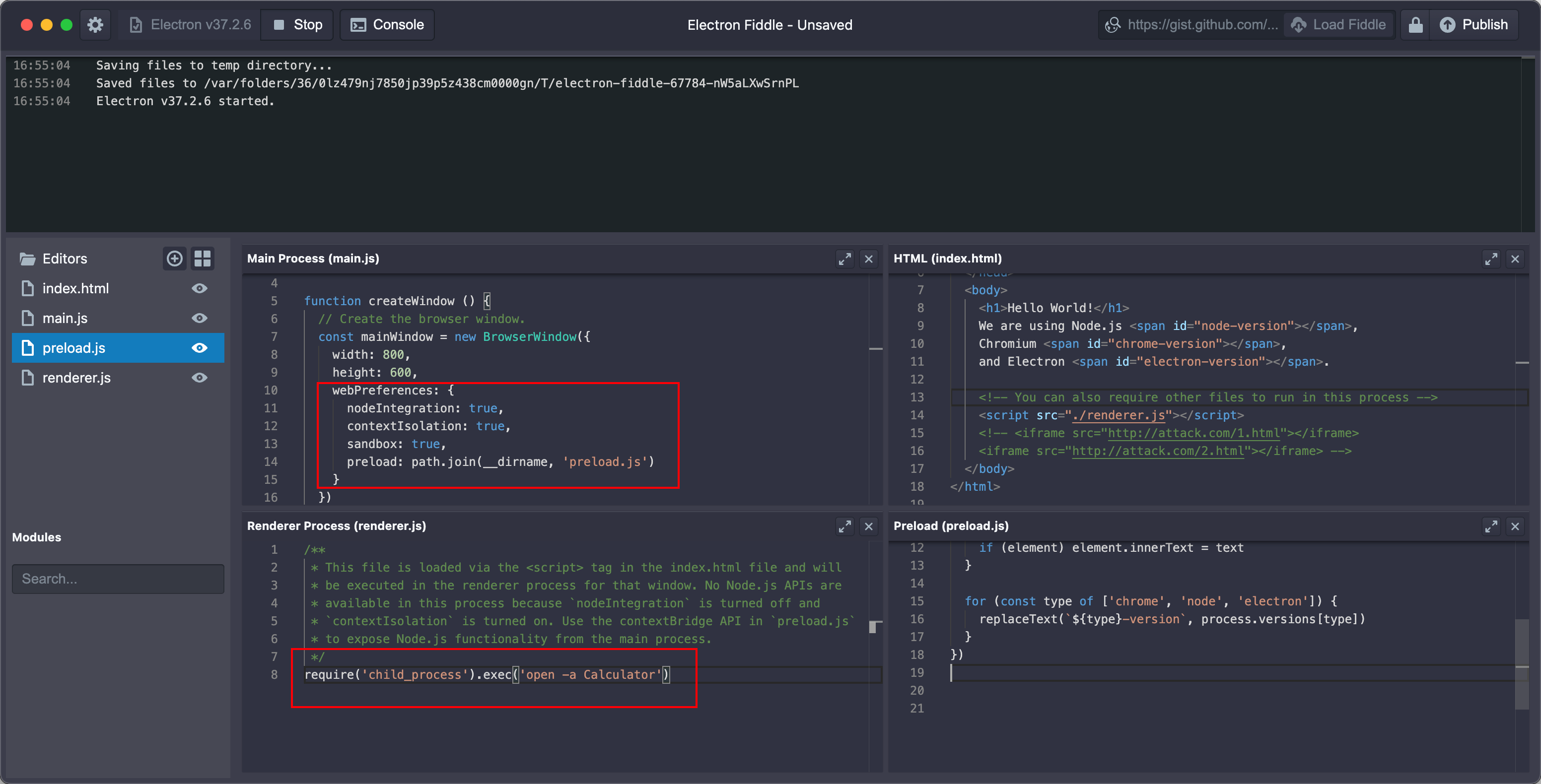
Task: Hide the preload.js editor
Action: pos(200,348)
